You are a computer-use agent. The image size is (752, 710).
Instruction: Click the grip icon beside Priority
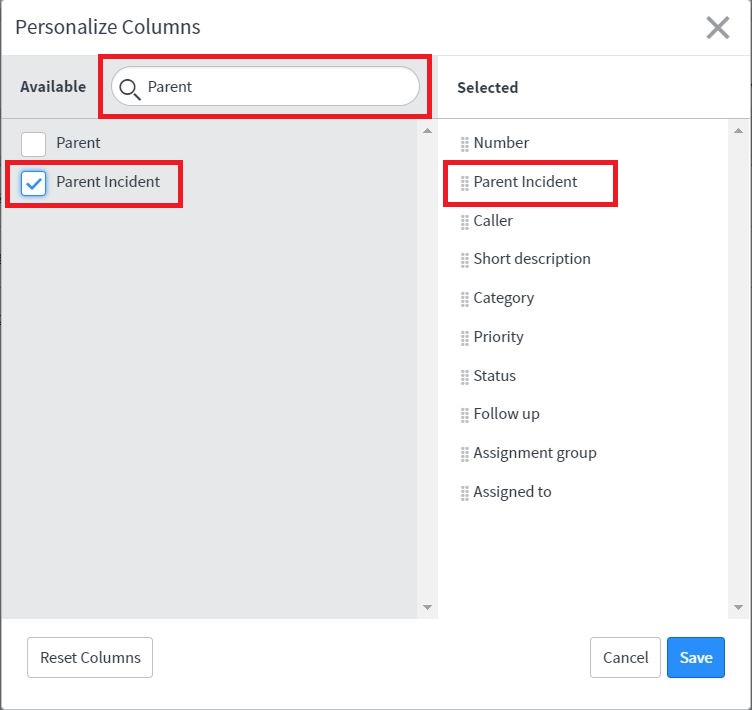coord(465,338)
